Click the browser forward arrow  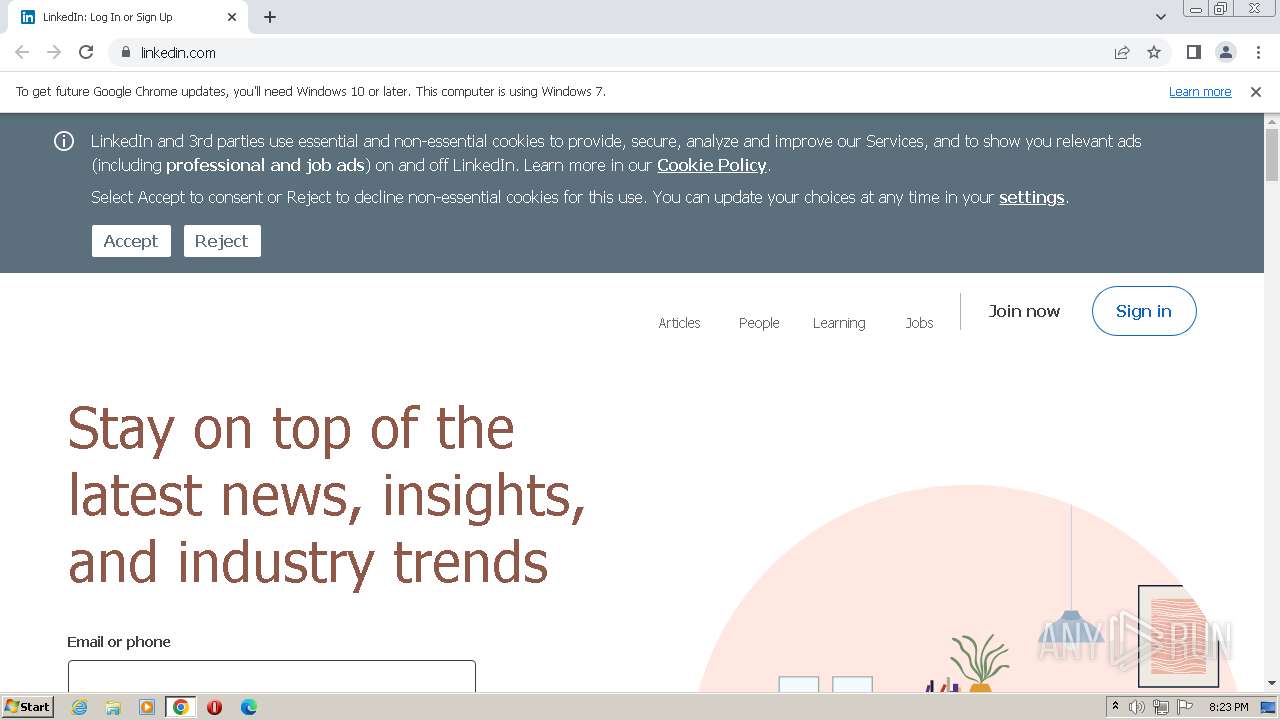(54, 52)
